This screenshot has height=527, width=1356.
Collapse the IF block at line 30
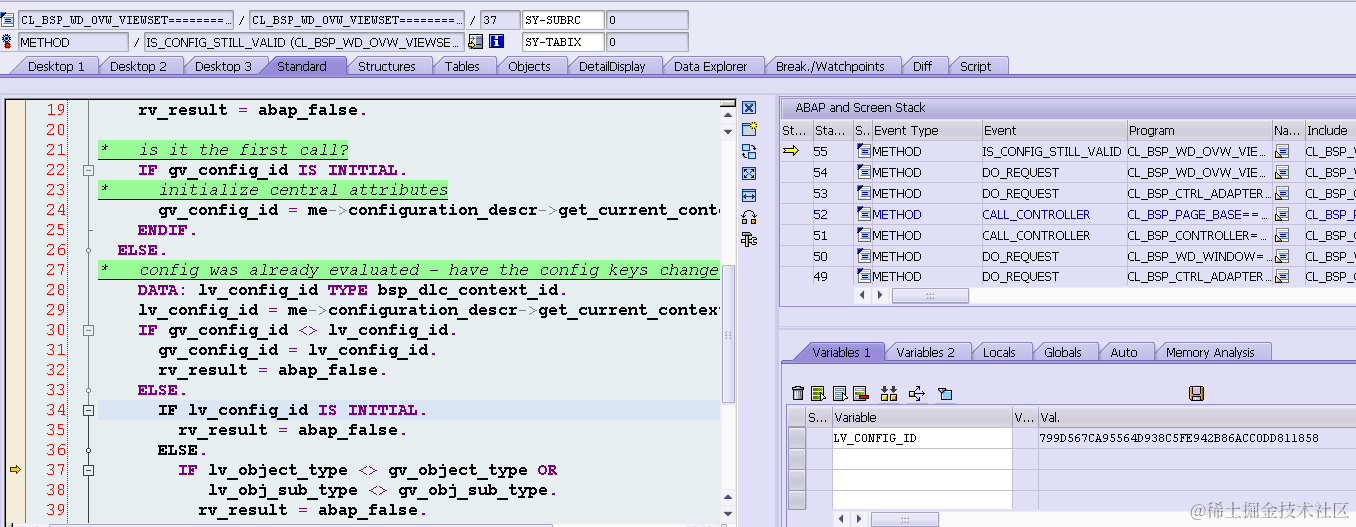pos(89,330)
